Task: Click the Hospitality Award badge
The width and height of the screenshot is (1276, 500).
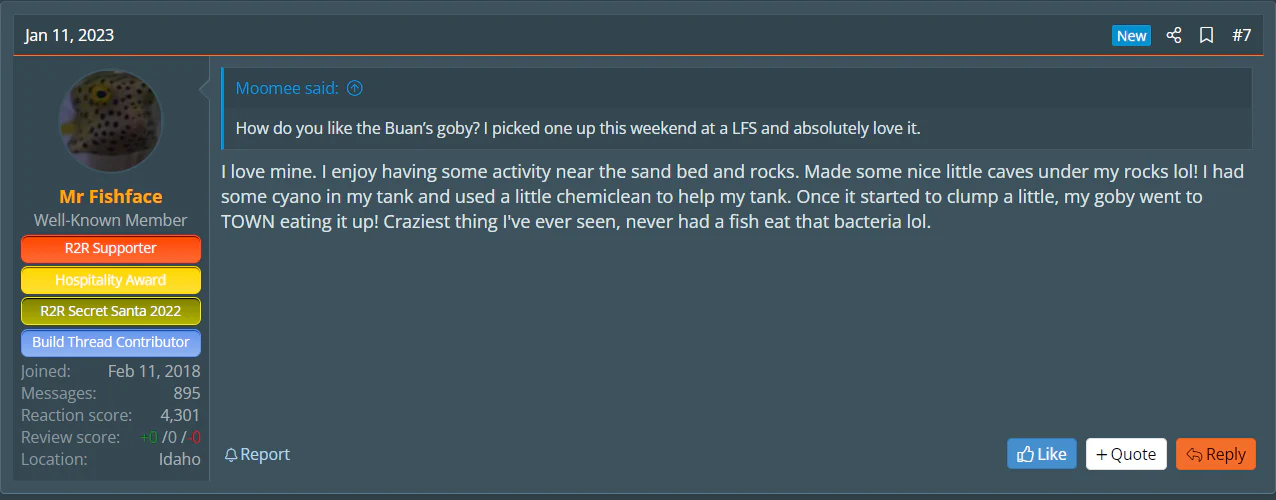Action: (x=110, y=280)
